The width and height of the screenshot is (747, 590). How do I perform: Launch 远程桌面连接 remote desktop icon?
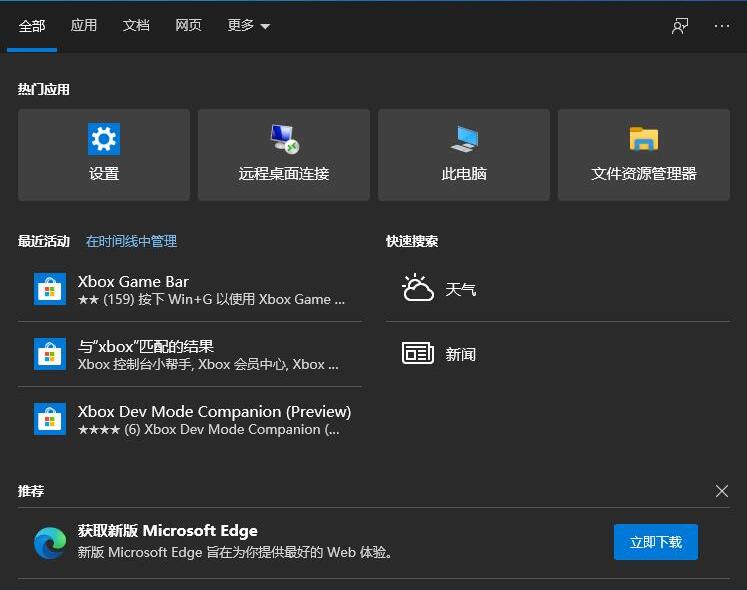click(284, 139)
